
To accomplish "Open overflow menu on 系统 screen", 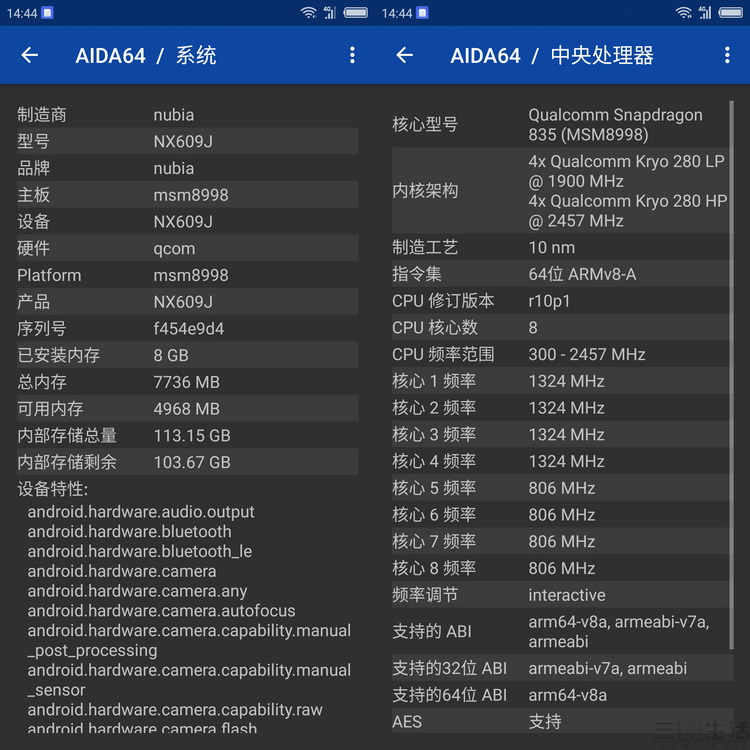I will pos(352,55).
